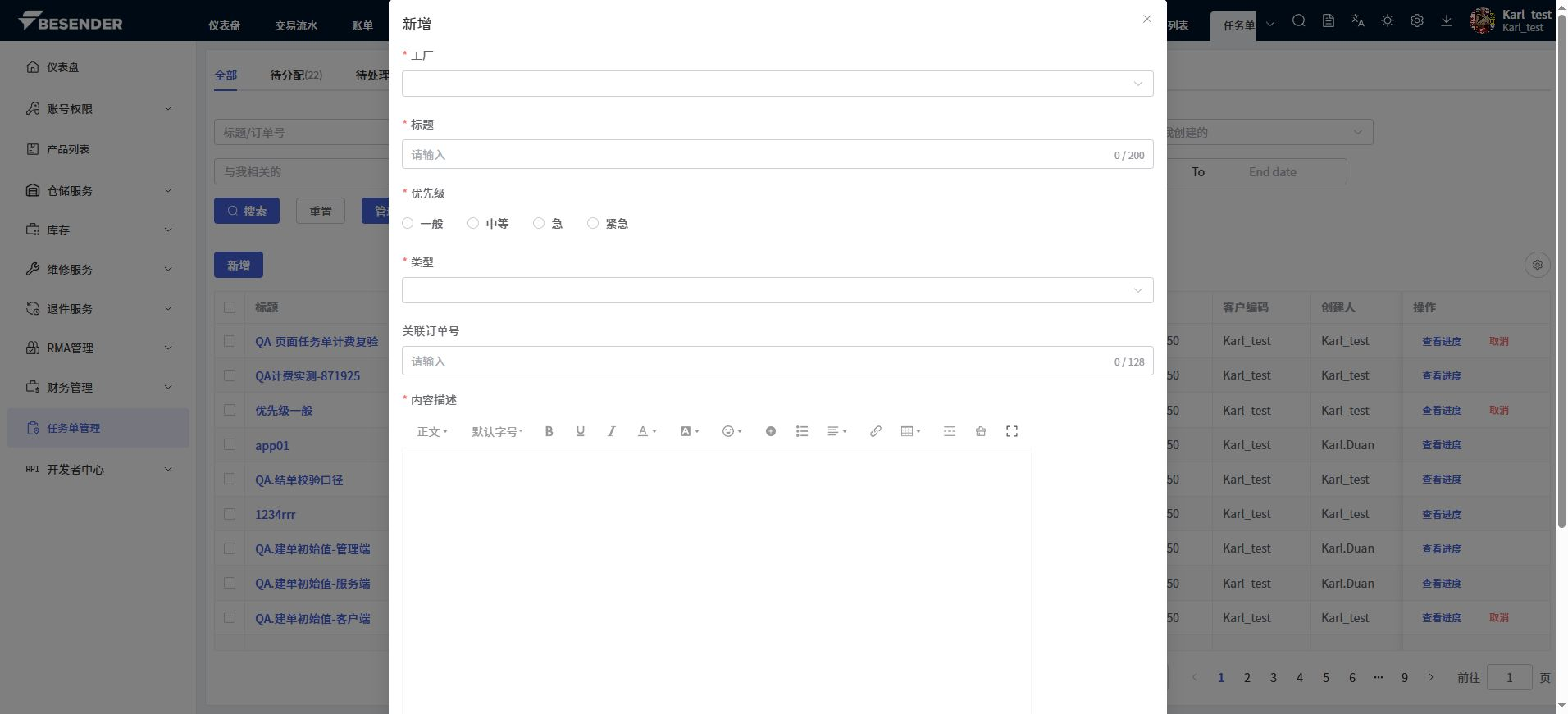Open the top bar download icon
This screenshot has width=1568, height=714.
(x=1447, y=21)
